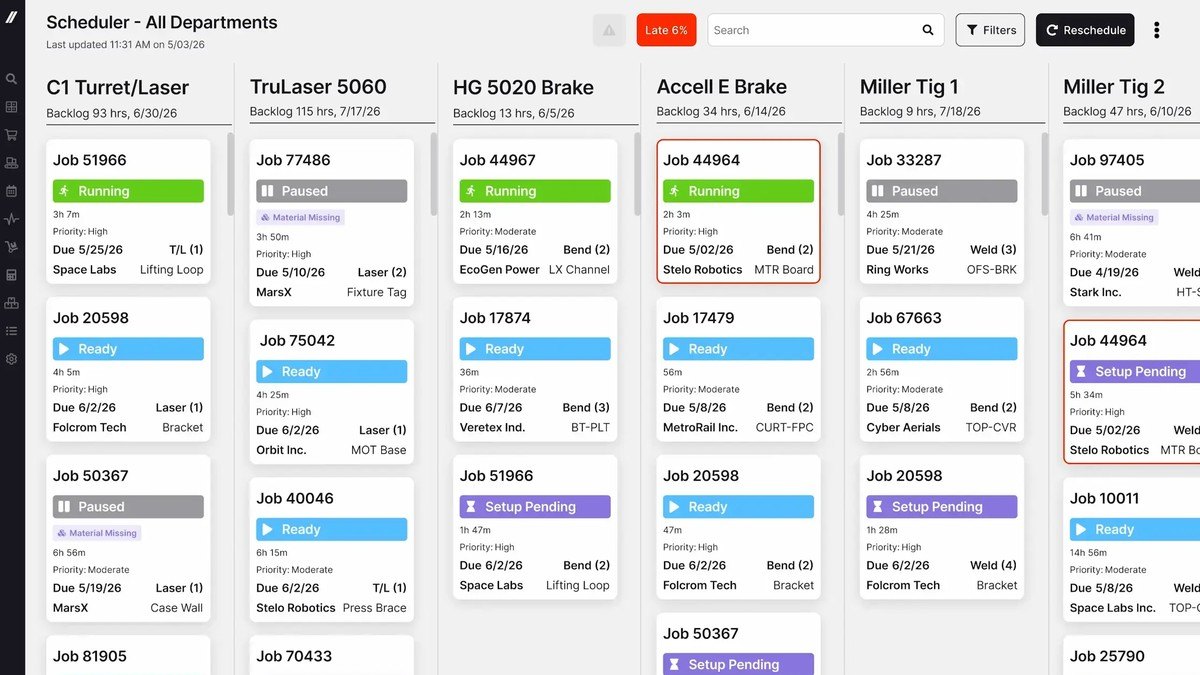Click the magnifier icon inside the Search field

[928, 30]
